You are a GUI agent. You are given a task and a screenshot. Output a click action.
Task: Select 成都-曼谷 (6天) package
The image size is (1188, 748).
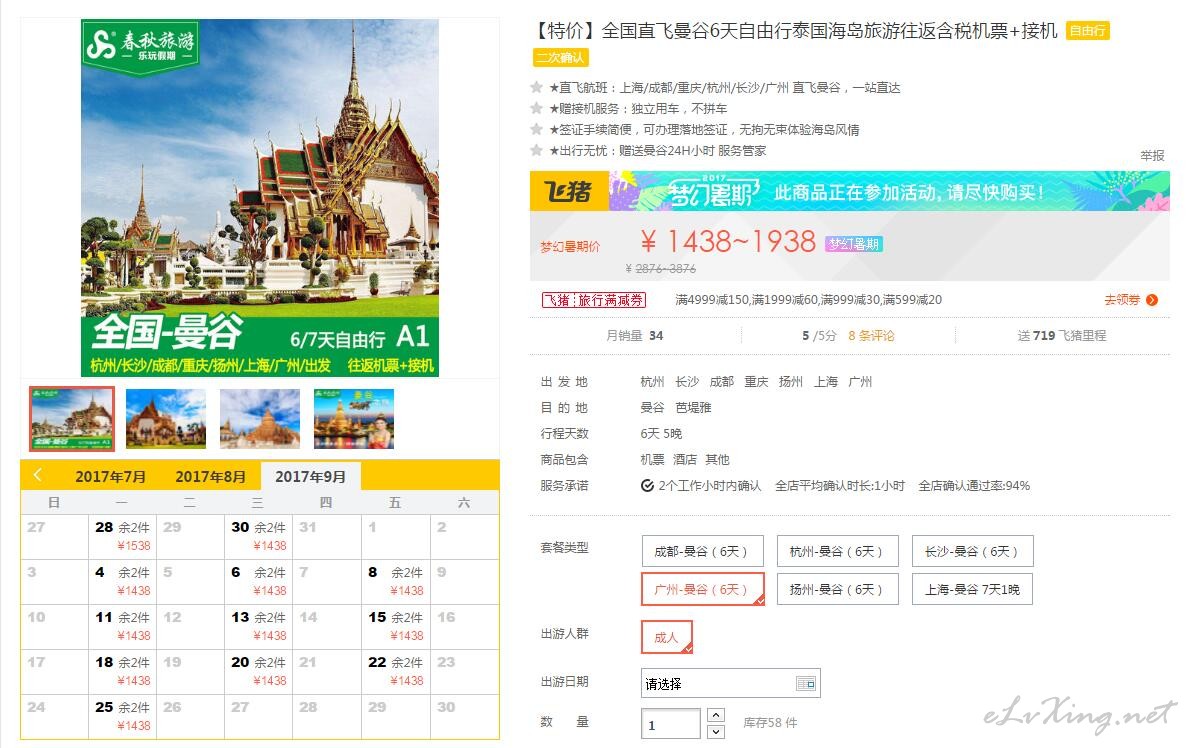coord(702,551)
